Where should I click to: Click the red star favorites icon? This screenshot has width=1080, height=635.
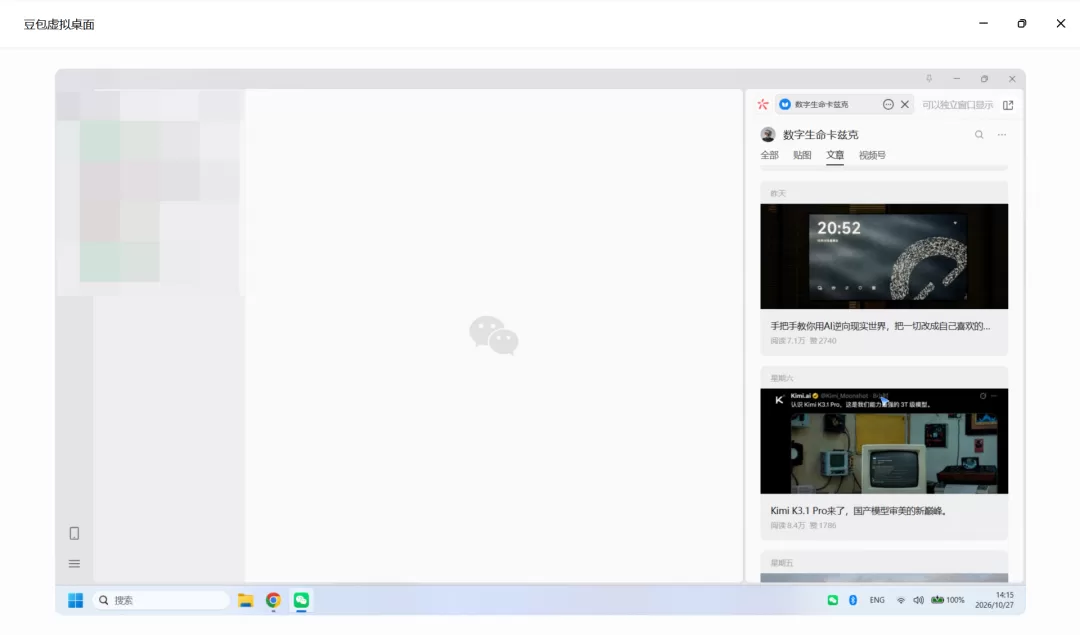[x=762, y=105]
